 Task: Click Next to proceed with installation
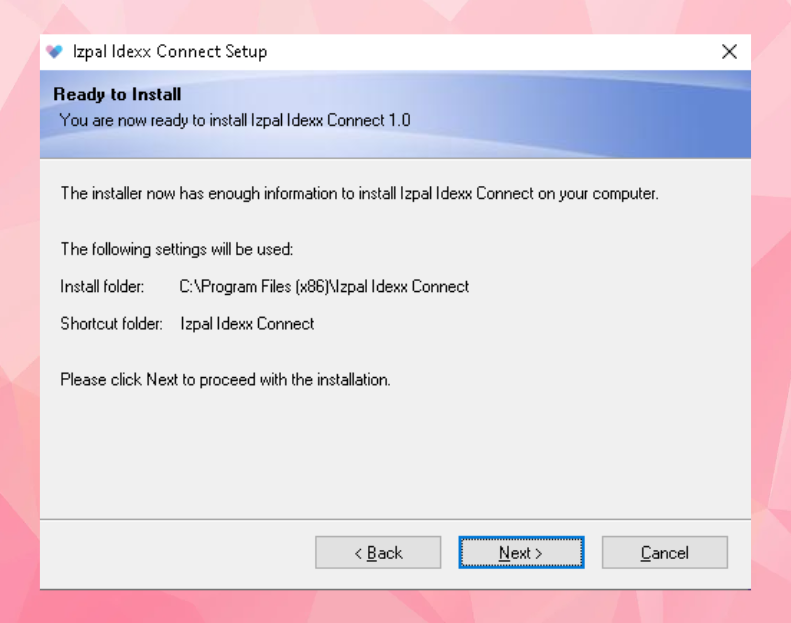pos(521,553)
